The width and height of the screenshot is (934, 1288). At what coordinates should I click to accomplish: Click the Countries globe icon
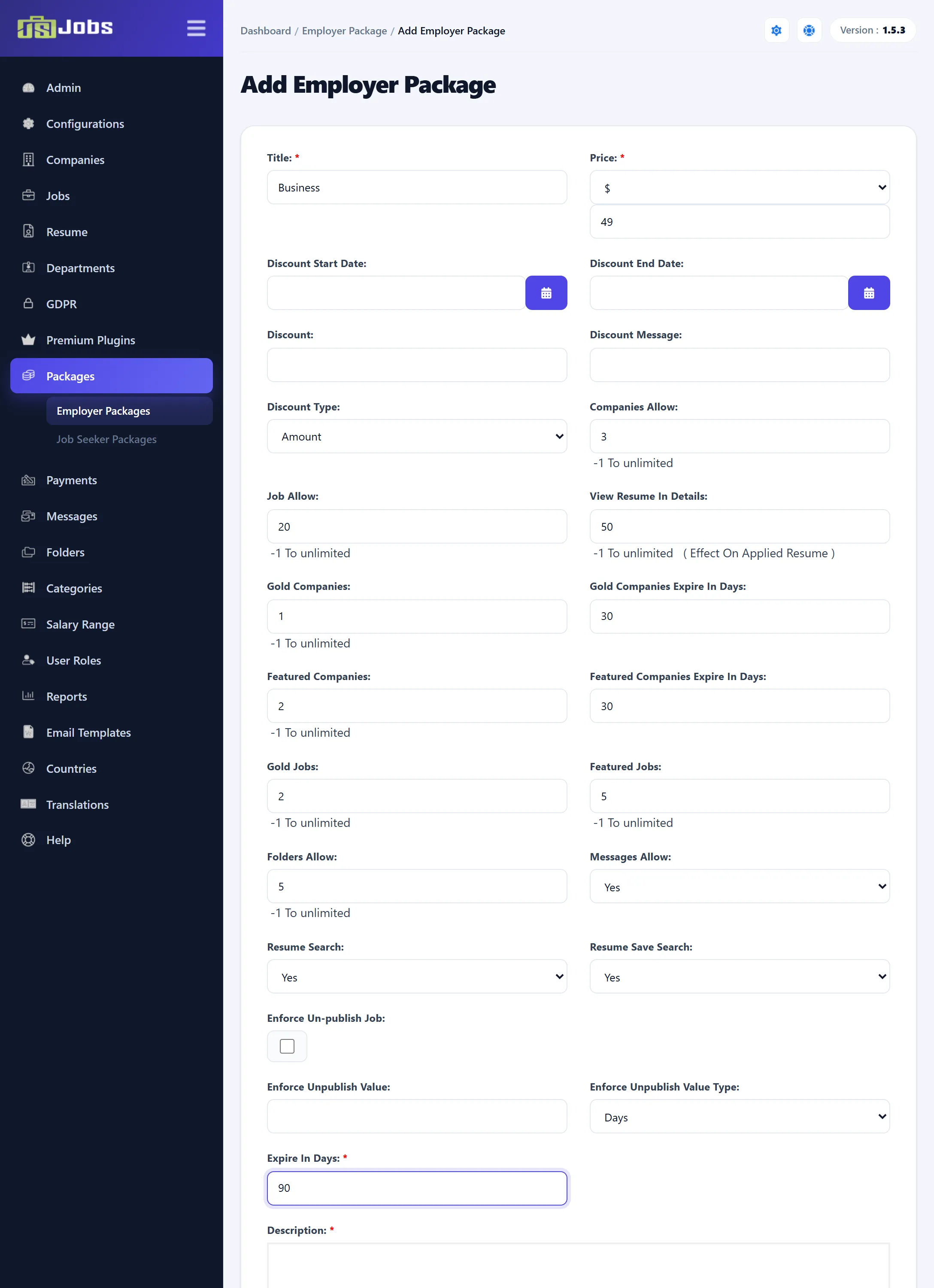pyautogui.click(x=28, y=768)
